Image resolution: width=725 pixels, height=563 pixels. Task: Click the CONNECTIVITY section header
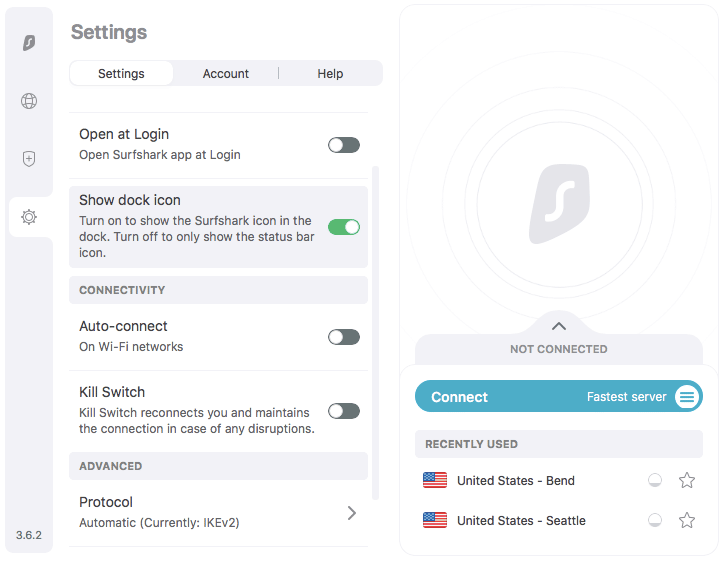[218, 290]
